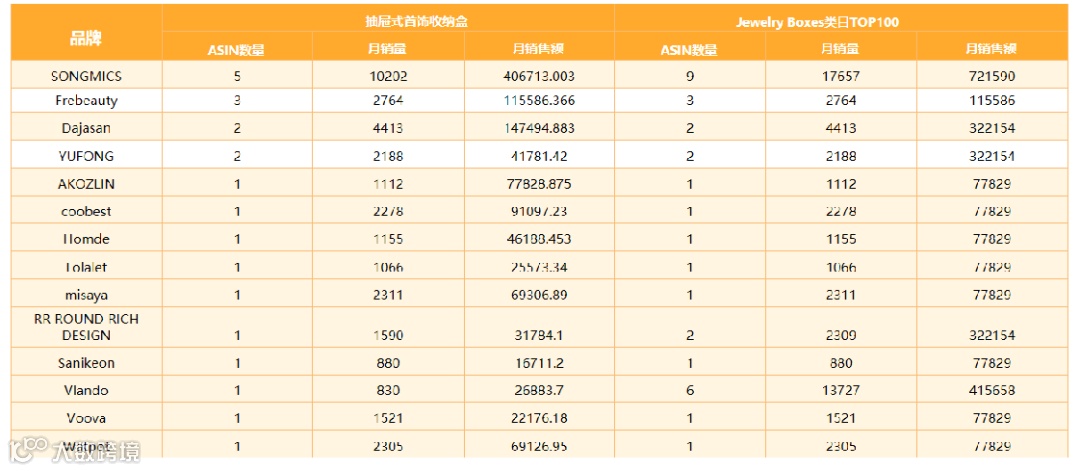This screenshot has width=1080, height=471.
Task: Select the Dajasan brand cell
Action: pos(86,128)
